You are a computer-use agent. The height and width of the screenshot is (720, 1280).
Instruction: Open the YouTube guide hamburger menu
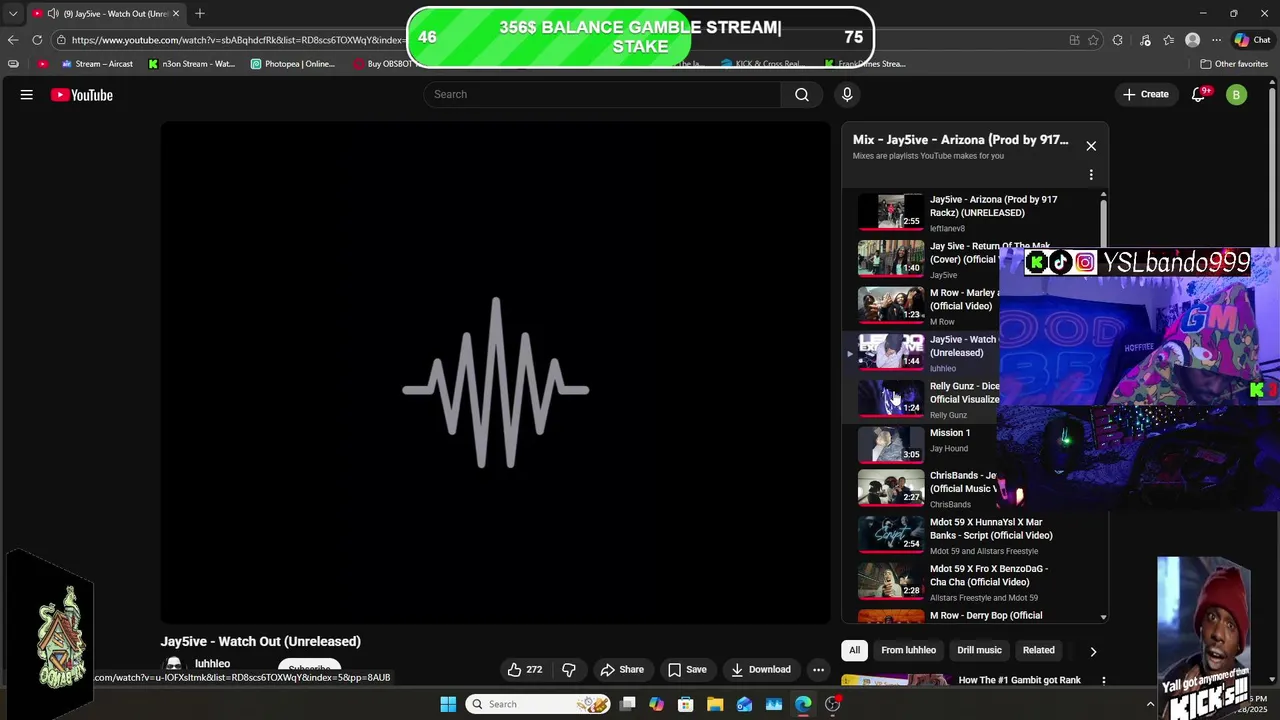(x=27, y=95)
